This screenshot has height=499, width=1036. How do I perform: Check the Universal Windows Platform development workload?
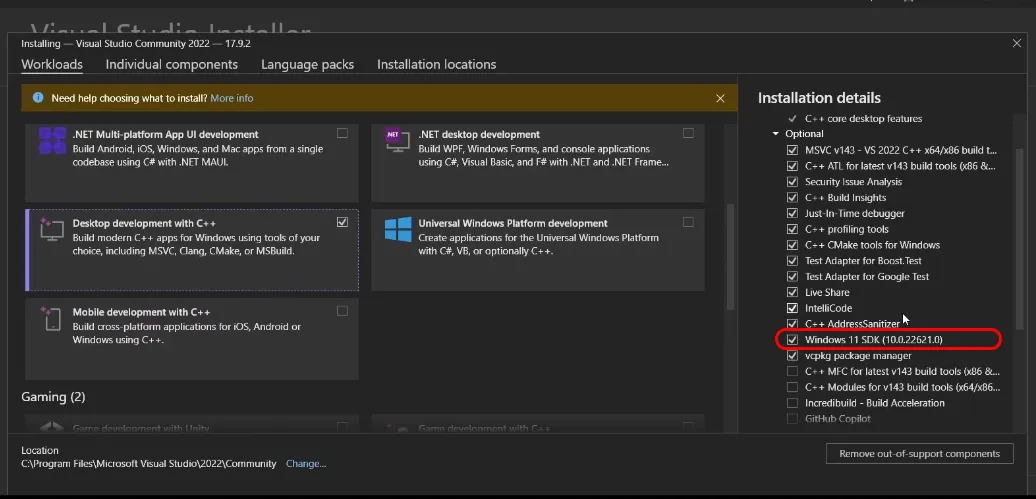[x=688, y=222]
